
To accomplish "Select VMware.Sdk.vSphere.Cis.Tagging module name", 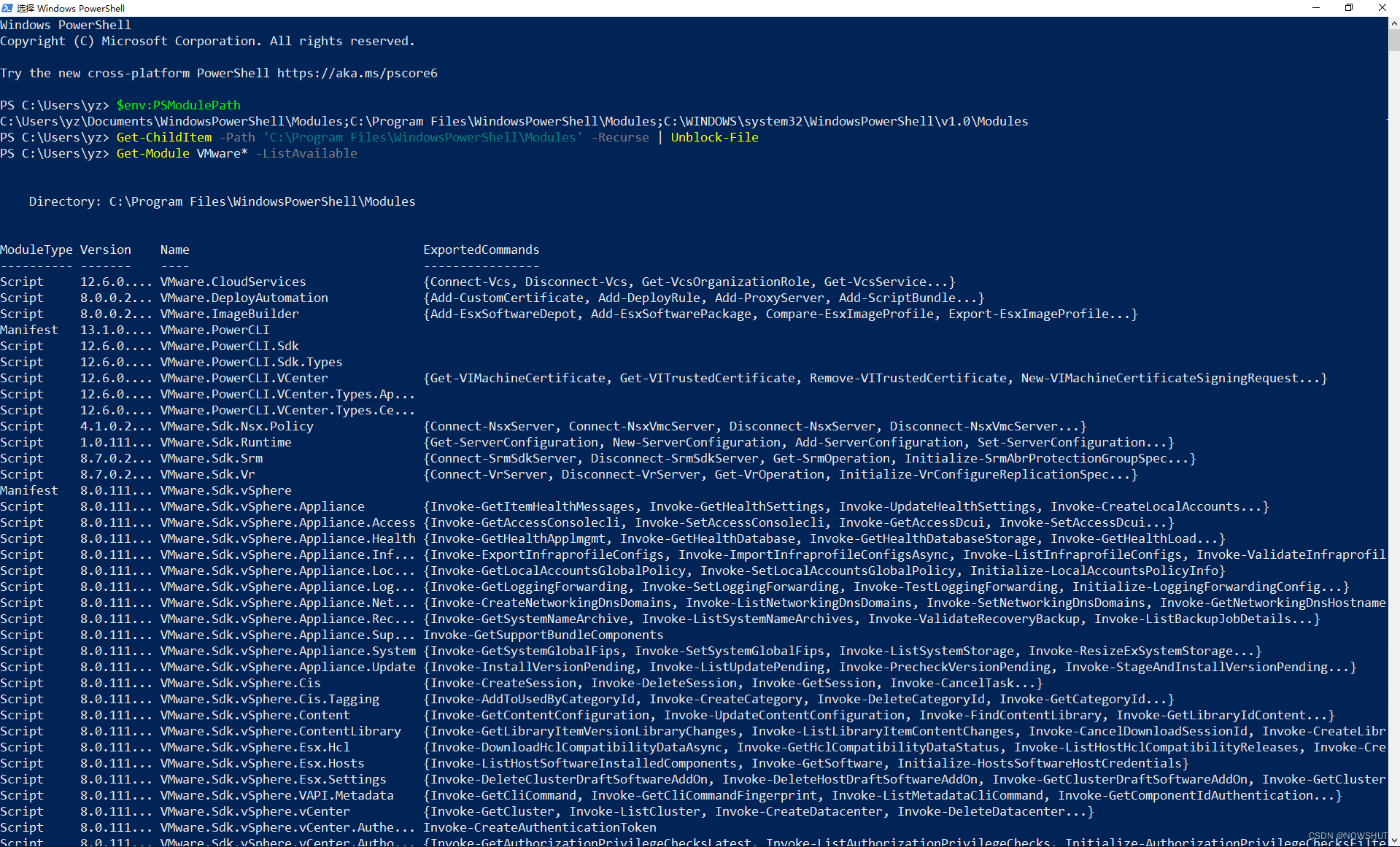I will point(270,699).
